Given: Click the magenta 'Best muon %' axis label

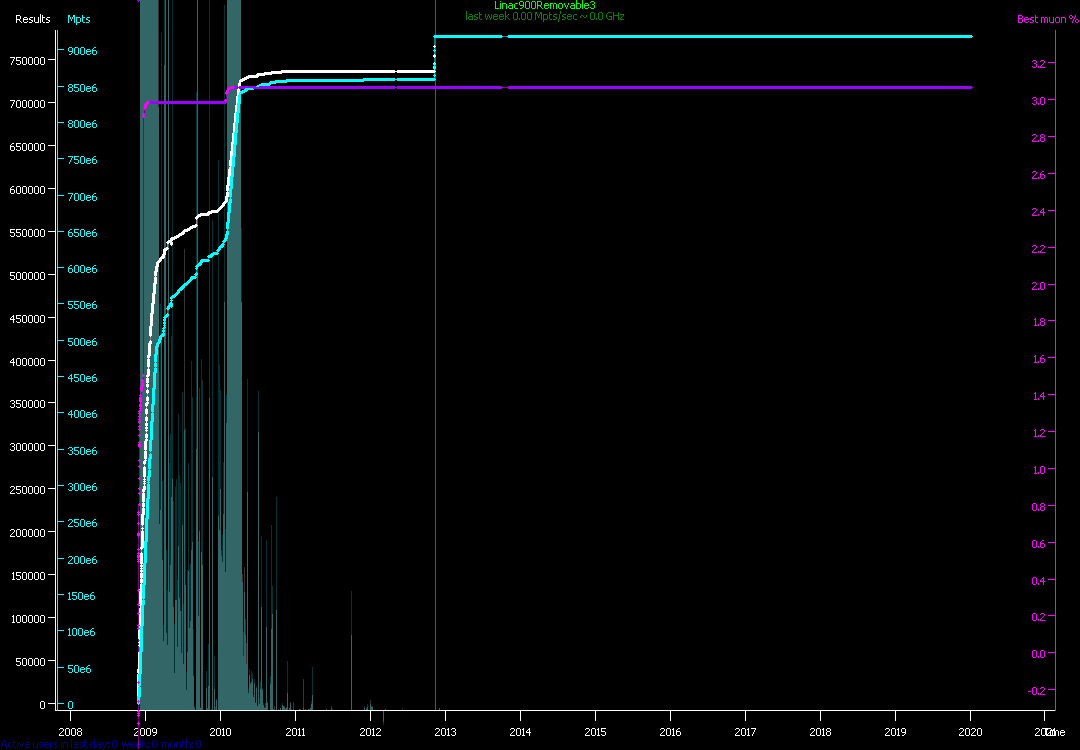Looking at the screenshot, I should point(1047,19).
